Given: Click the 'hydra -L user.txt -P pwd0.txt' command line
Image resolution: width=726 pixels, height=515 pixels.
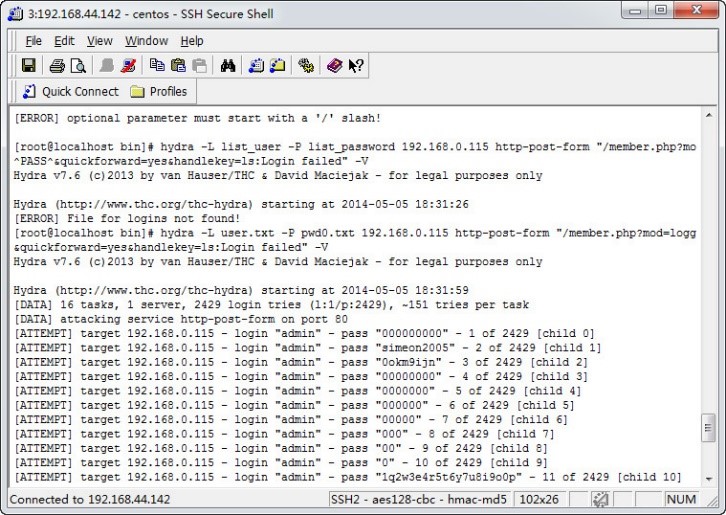Looking at the screenshot, I should click(x=355, y=232).
